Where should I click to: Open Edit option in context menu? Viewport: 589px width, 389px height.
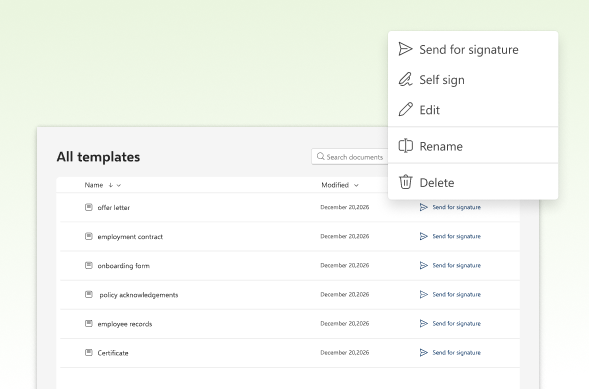click(x=473, y=110)
